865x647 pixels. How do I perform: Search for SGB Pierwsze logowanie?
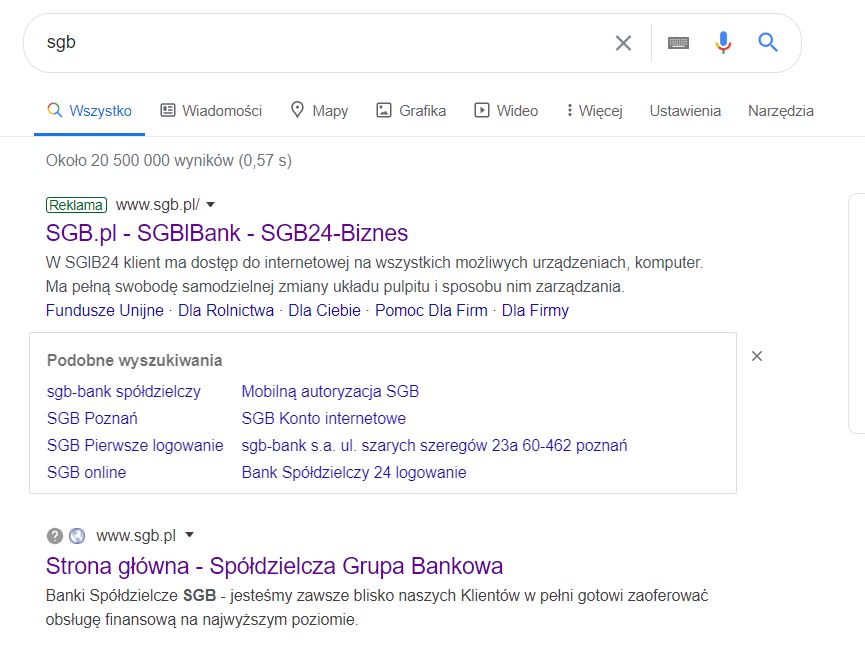pos(135,446)
